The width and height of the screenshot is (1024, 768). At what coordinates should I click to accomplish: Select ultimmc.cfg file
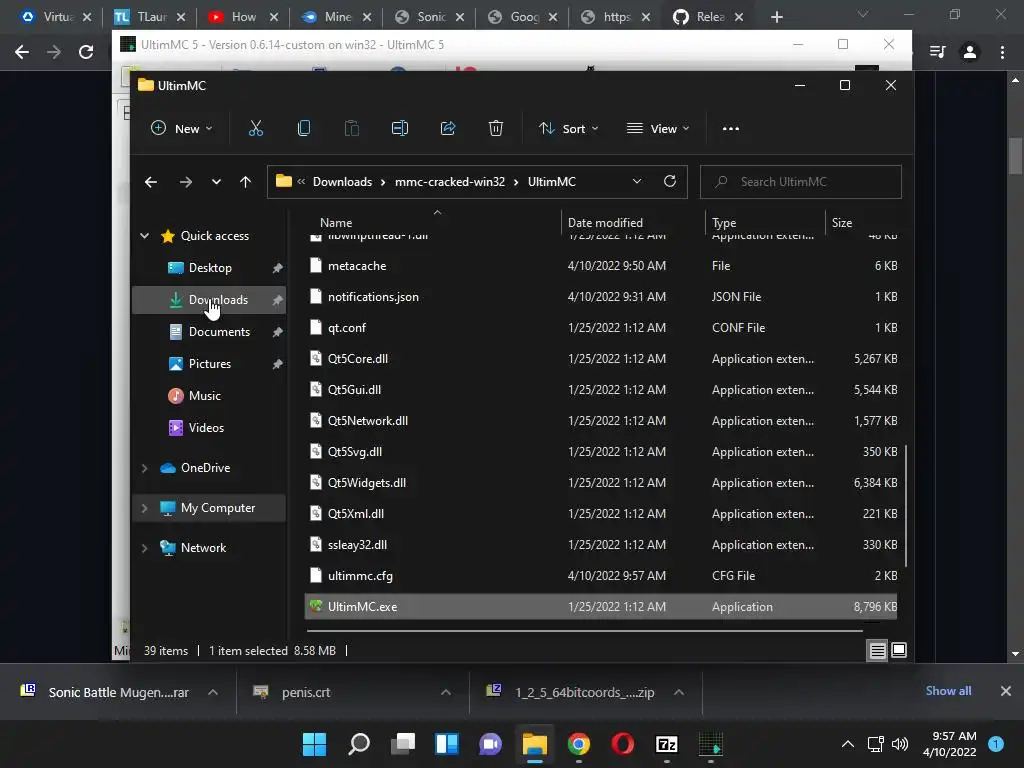coord(360,576)
